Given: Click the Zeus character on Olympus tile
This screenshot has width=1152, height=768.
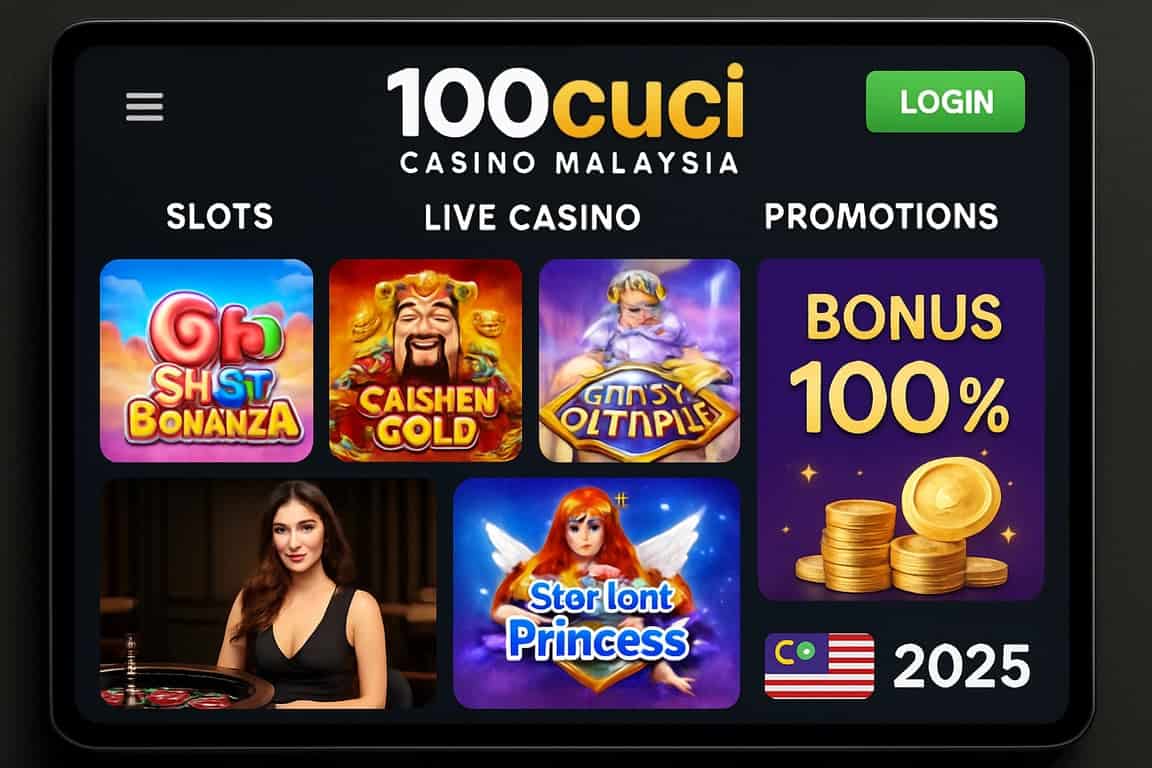Looking at the screenshot, I should click(638, 317).
